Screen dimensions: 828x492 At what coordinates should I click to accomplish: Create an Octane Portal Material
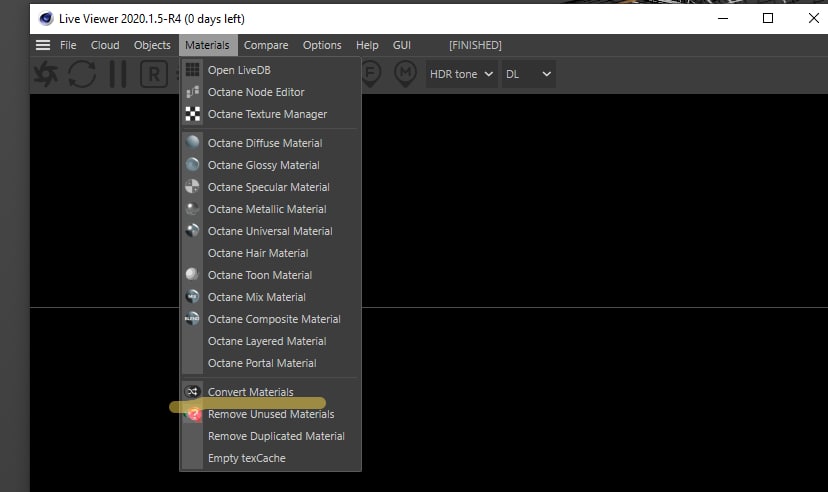pyautogui.click(x=271, y=363)
